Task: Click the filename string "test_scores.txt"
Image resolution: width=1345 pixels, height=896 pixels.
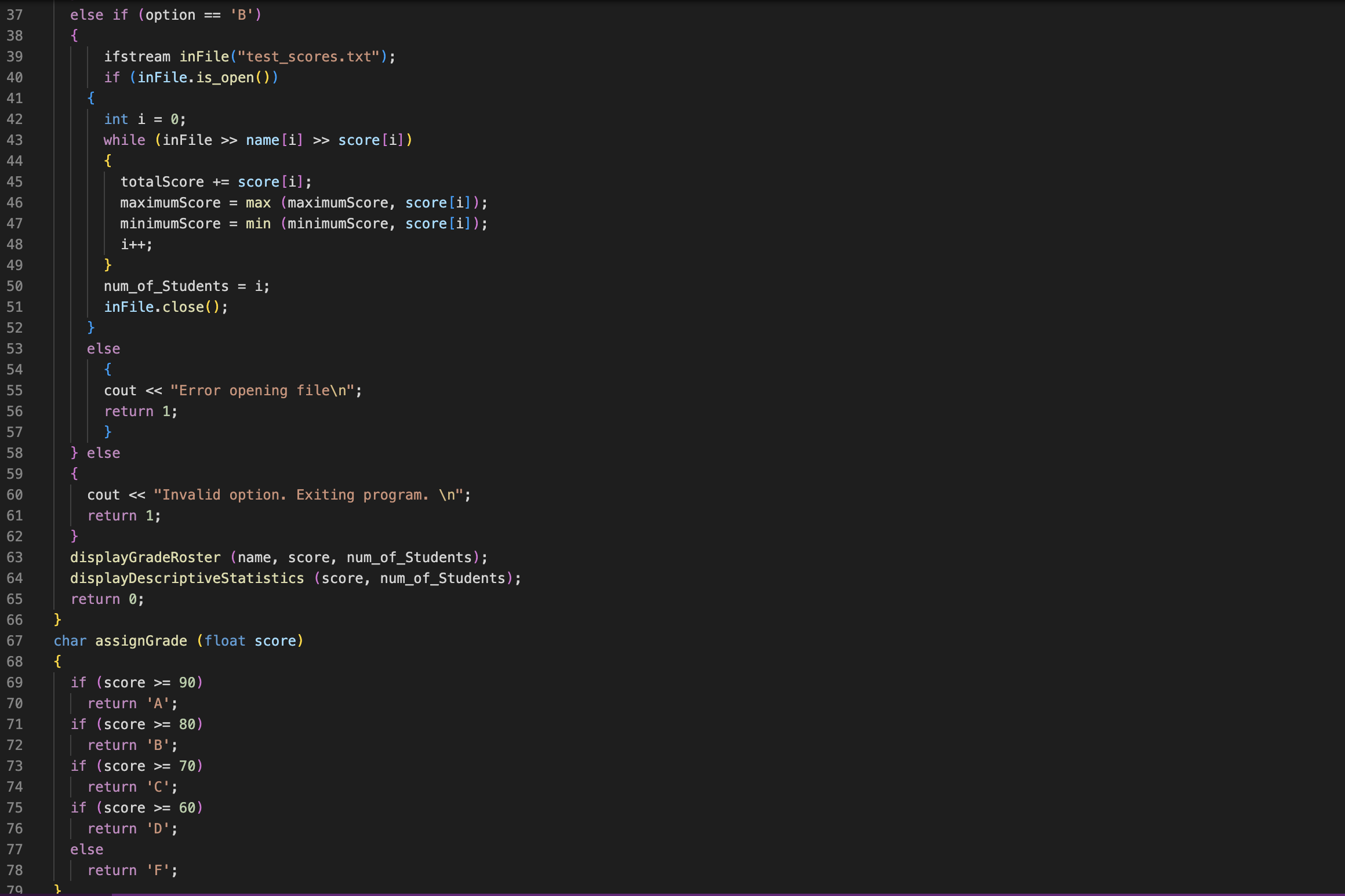Action: tap(307, 56)
